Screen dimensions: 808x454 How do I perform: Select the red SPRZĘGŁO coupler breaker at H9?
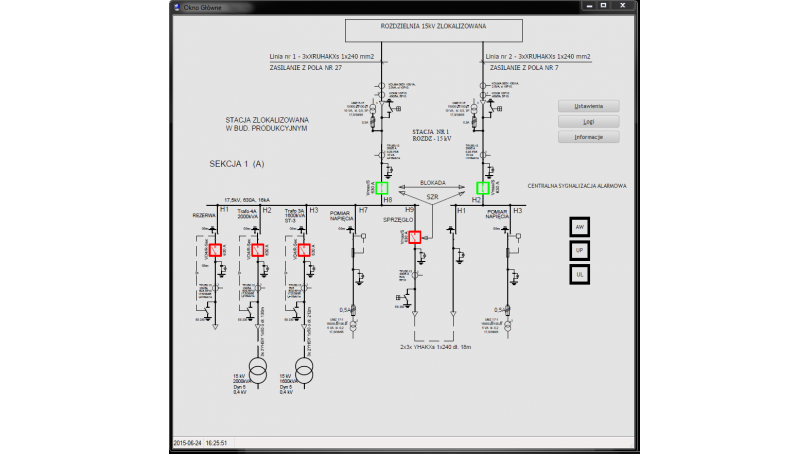pos(415,237)
